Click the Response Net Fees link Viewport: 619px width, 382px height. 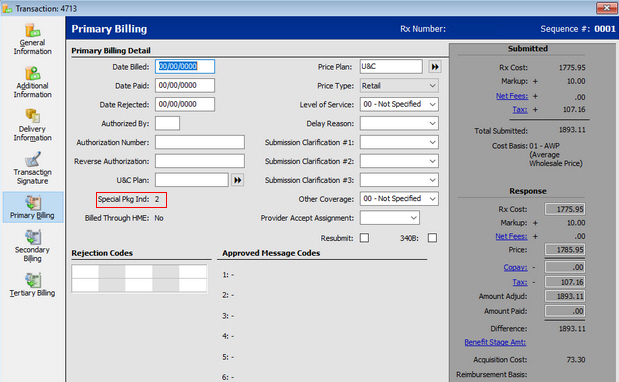[511, 236]
